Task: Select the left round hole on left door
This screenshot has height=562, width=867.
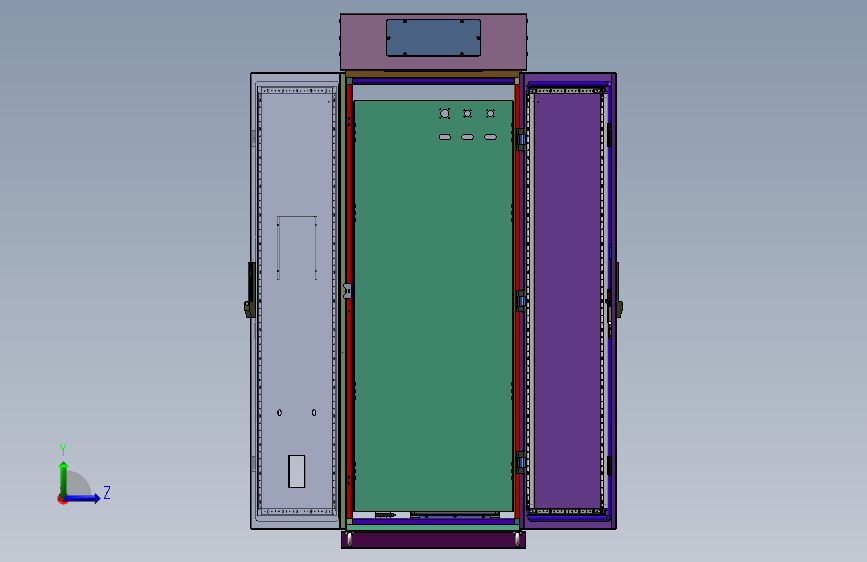Action: (279, 413)
